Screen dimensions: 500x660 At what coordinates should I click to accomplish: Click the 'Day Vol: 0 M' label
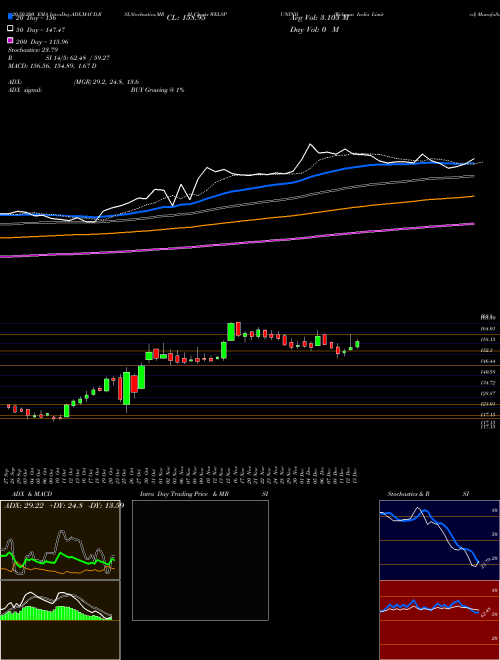[x=314, y=29]
